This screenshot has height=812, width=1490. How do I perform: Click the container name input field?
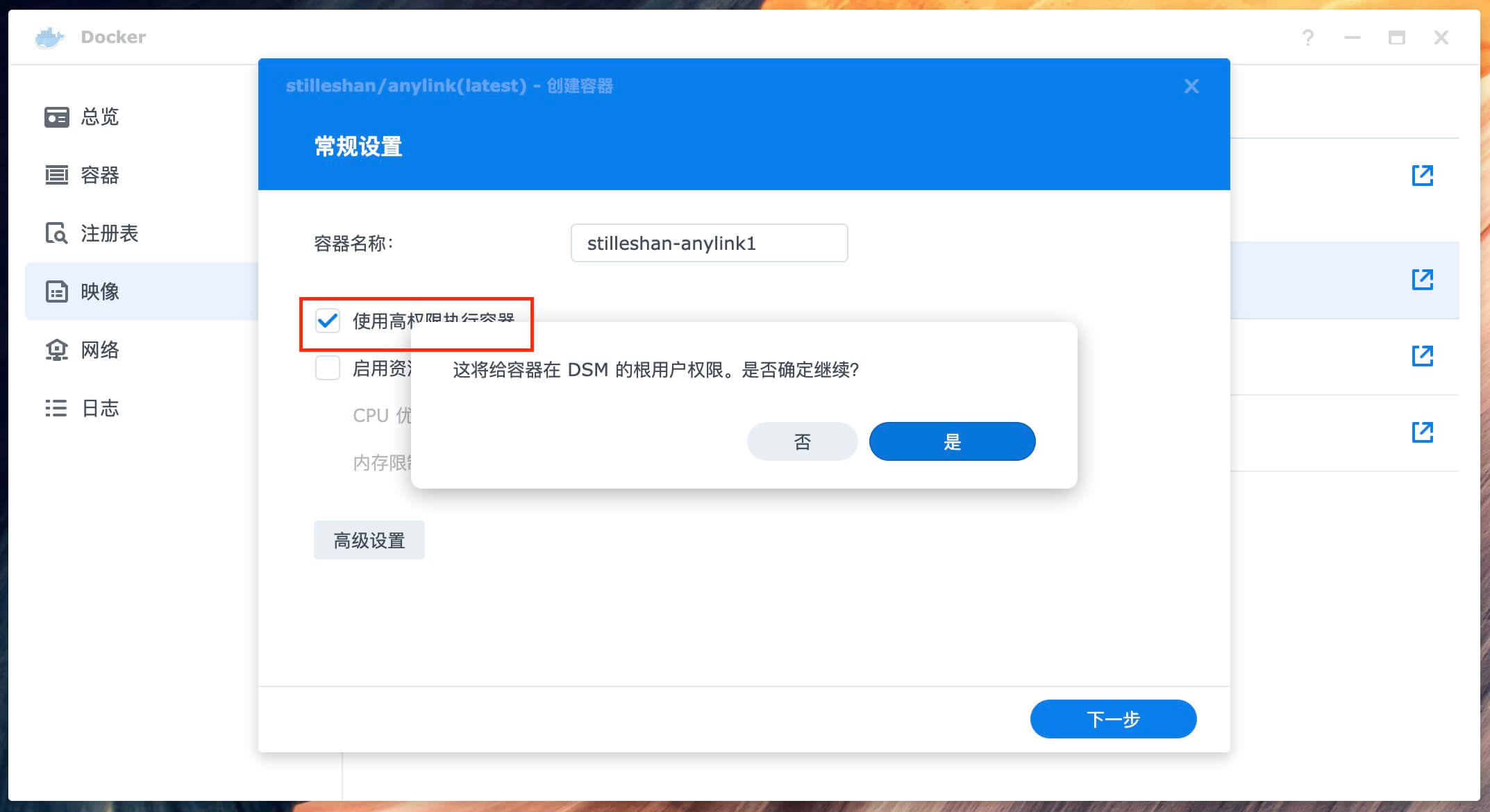point(709,243)
